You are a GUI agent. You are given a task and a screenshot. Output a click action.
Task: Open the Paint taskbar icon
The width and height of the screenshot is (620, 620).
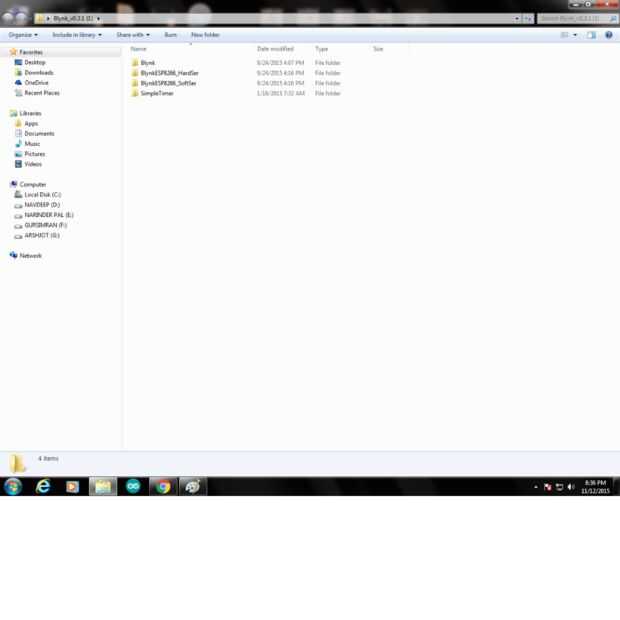pyautogui.click(x=193, y=486)
